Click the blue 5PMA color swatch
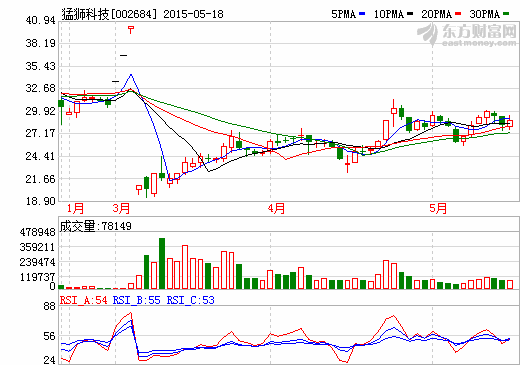Image resolution: width=520 pixels, height=365 pixels. (x=362, y=14)
